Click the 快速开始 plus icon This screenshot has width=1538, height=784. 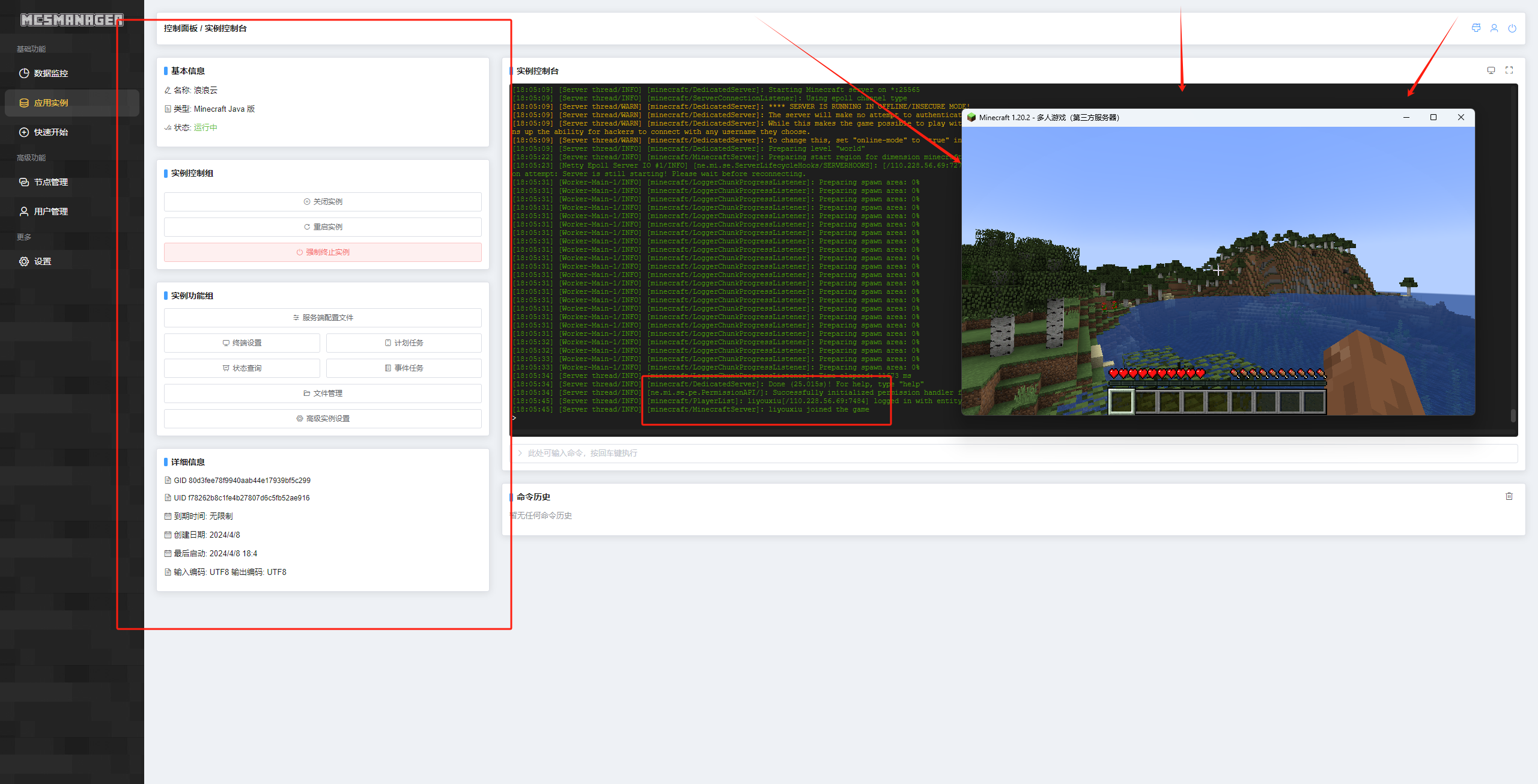pos(24,132)
